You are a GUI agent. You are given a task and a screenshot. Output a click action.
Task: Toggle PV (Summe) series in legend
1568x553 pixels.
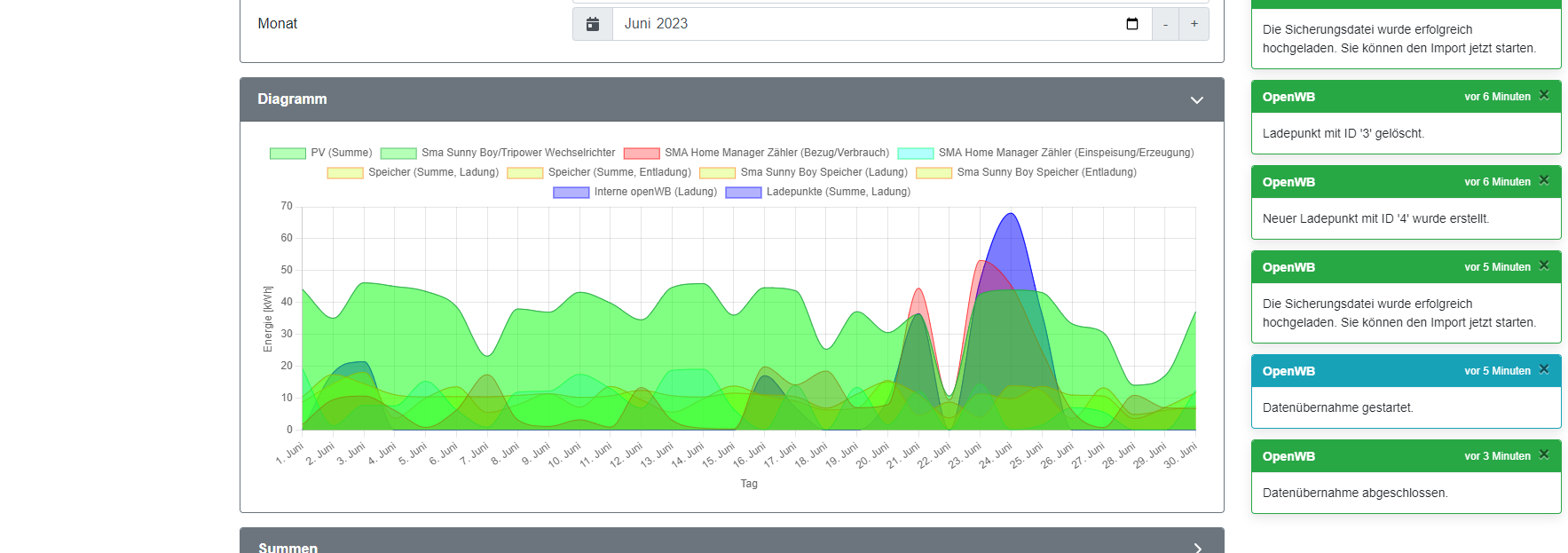[320, 153]
